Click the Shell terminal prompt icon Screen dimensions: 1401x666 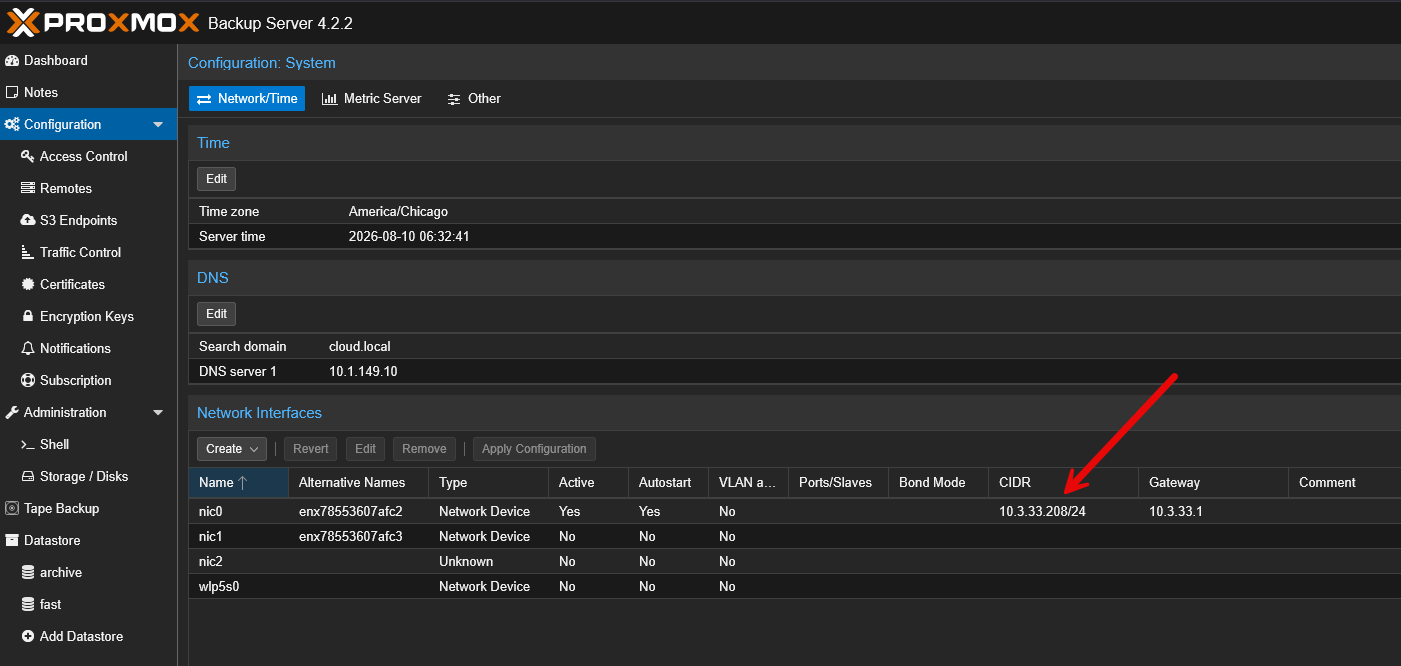click(28, 444)
